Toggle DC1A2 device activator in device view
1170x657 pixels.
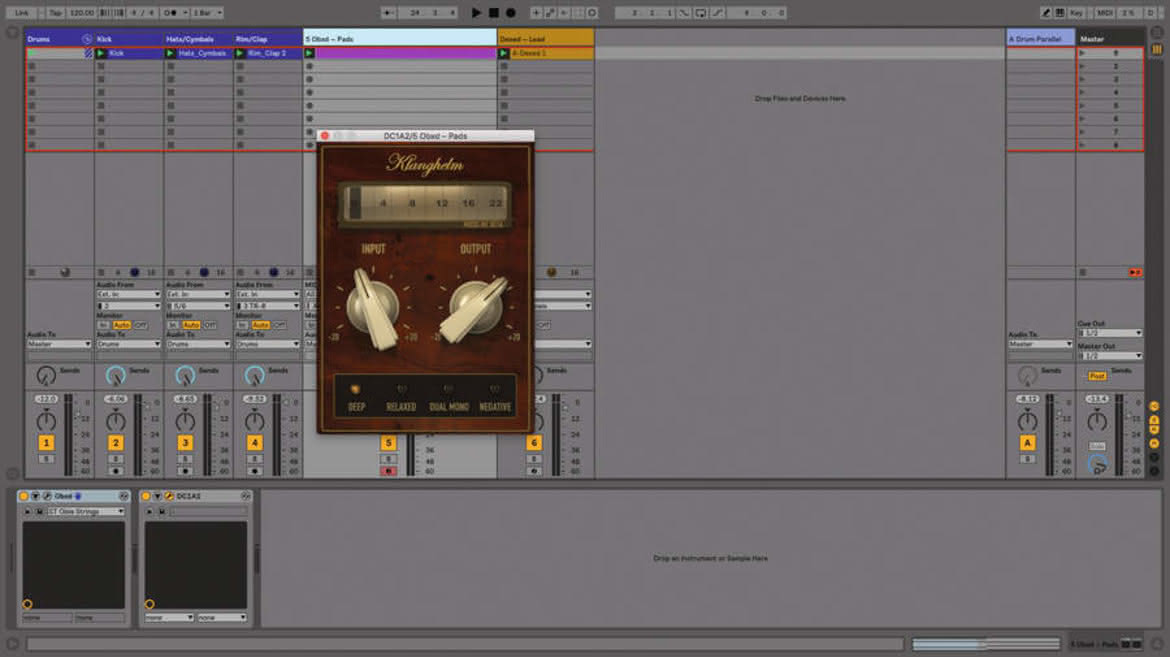tap(146, 496)
